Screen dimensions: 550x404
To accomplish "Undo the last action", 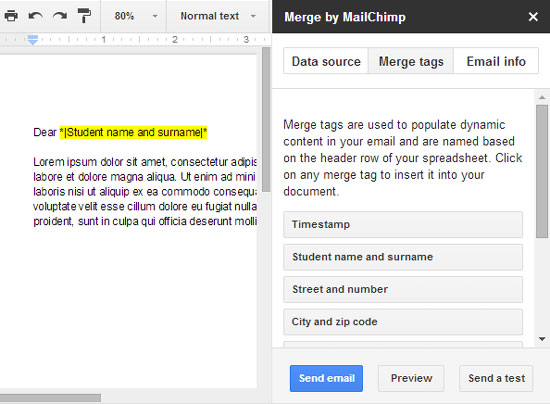I will tap(35, 16).
